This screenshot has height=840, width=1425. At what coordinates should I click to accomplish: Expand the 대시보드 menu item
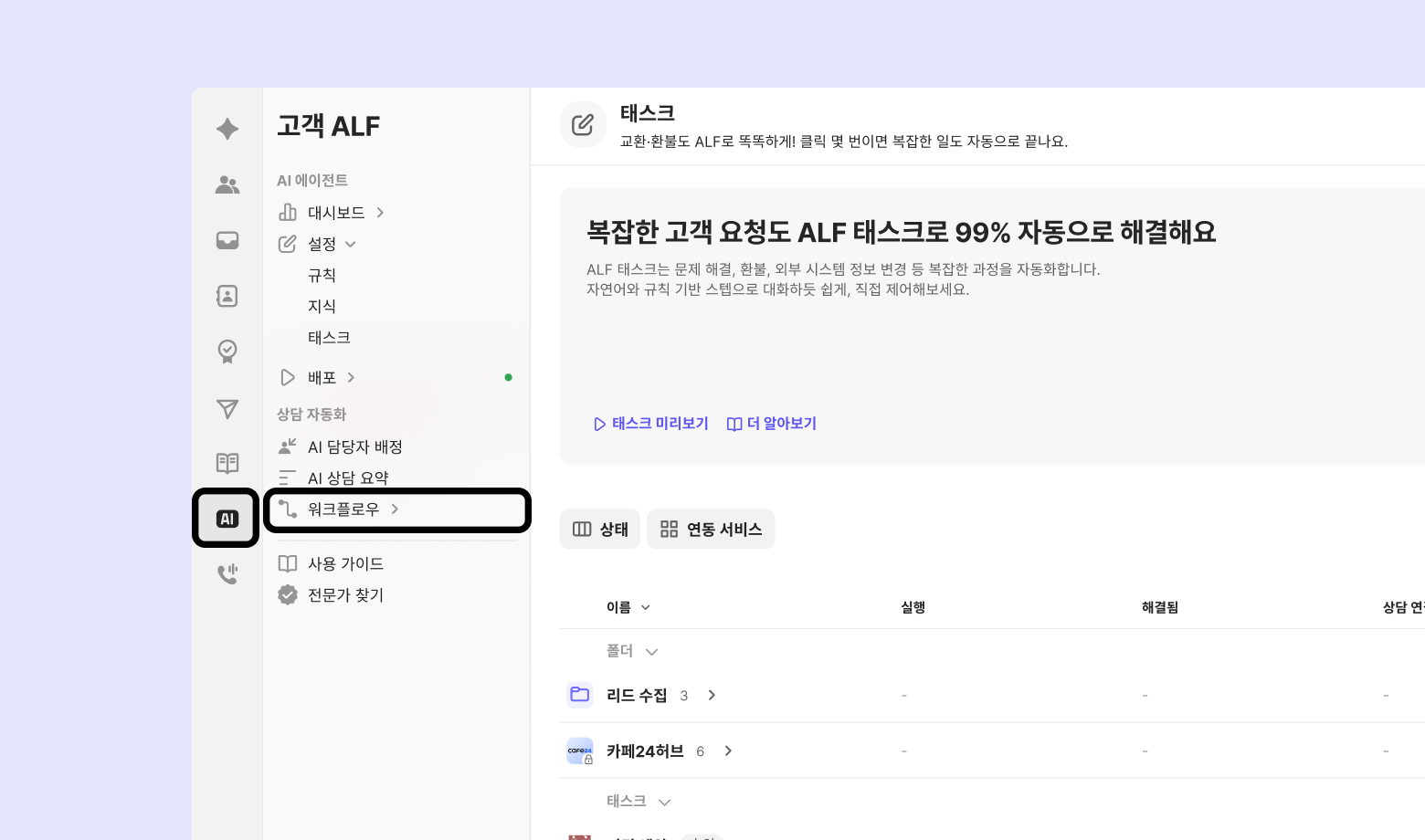(x=335, y=213)
